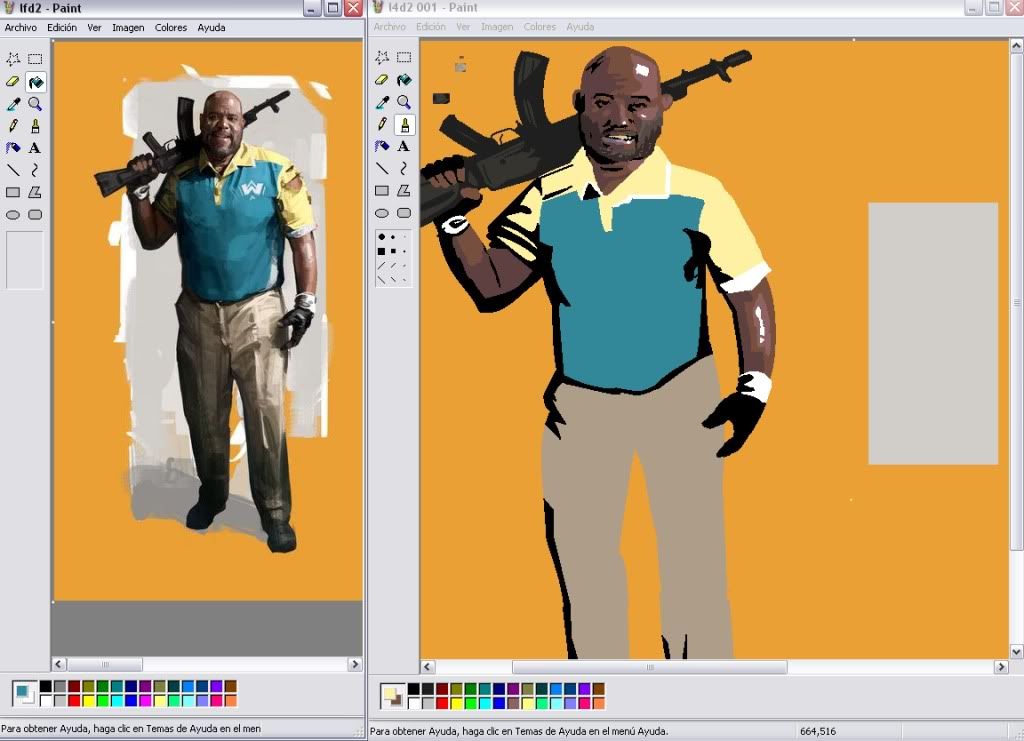Open the Archivo menu in l4d2 001 window

389,27
